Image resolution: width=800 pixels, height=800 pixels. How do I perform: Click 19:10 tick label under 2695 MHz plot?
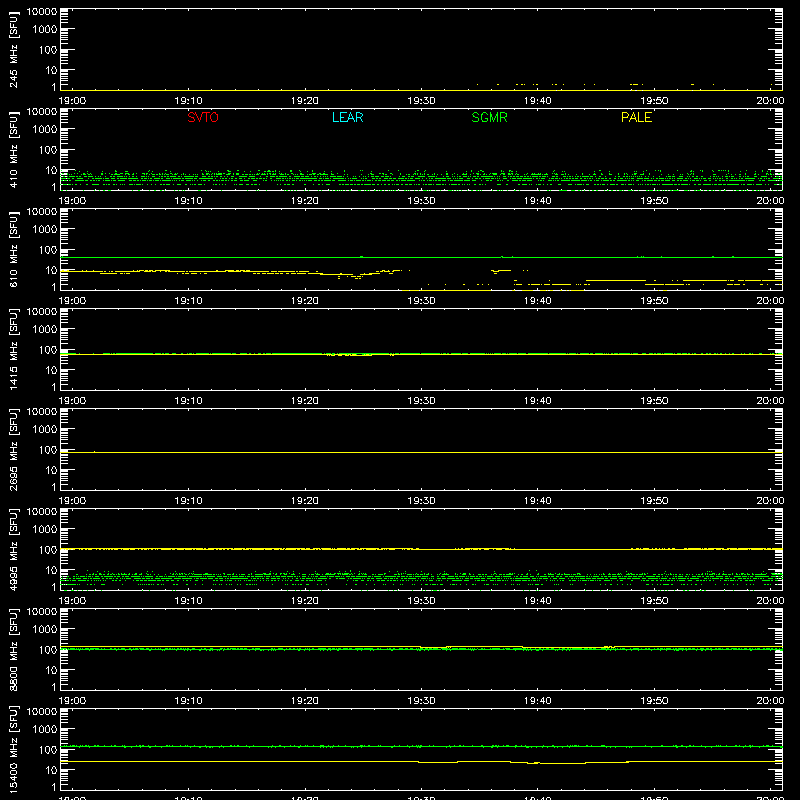[x=188, y=501]
